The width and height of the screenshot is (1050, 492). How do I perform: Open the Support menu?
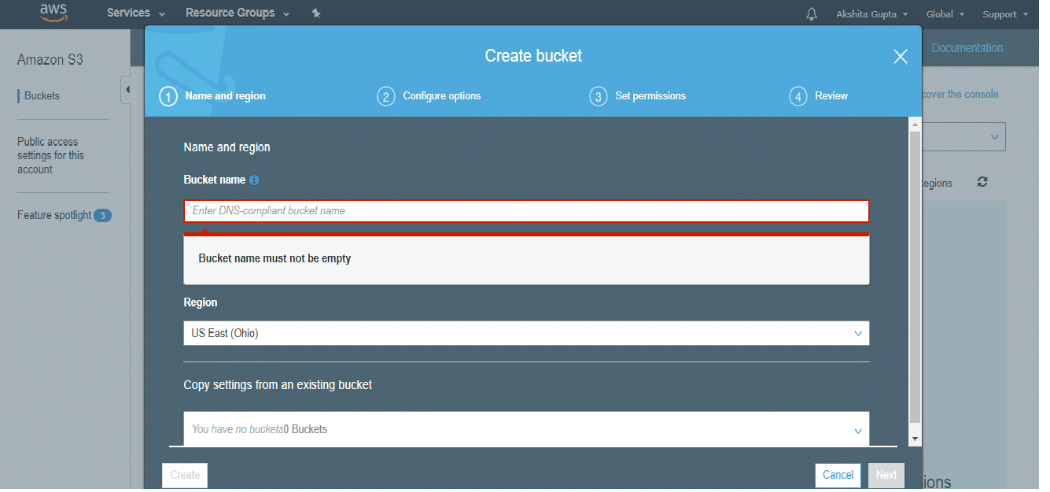pyautogui.click(x=1004, y=14)
